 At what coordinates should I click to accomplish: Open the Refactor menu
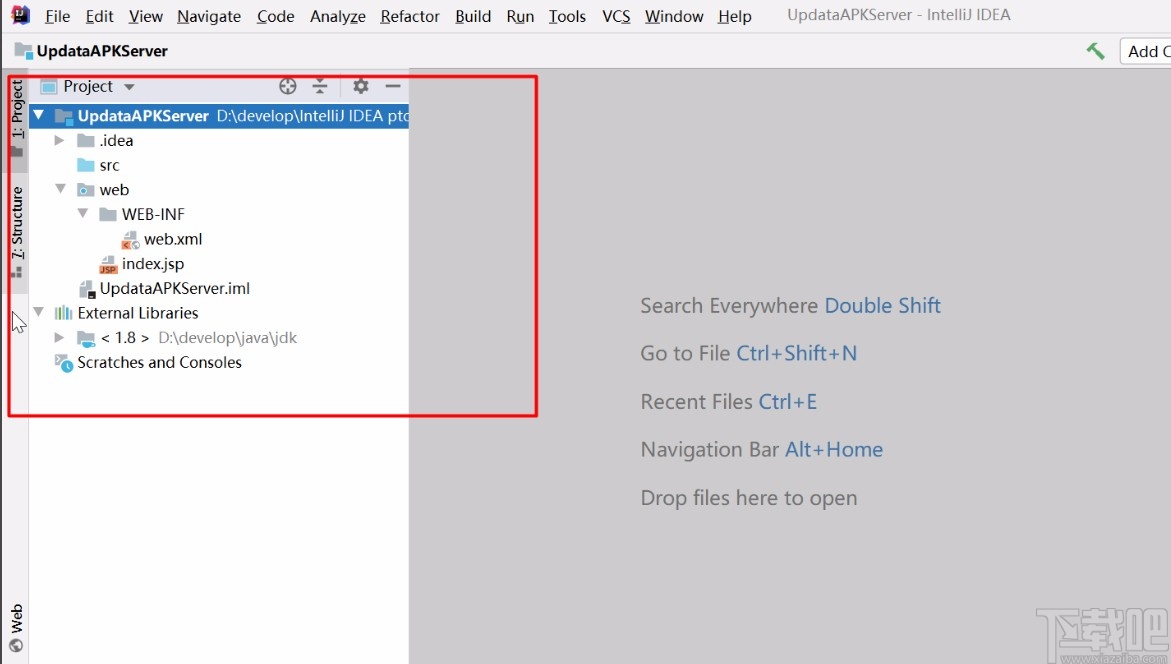409,16
